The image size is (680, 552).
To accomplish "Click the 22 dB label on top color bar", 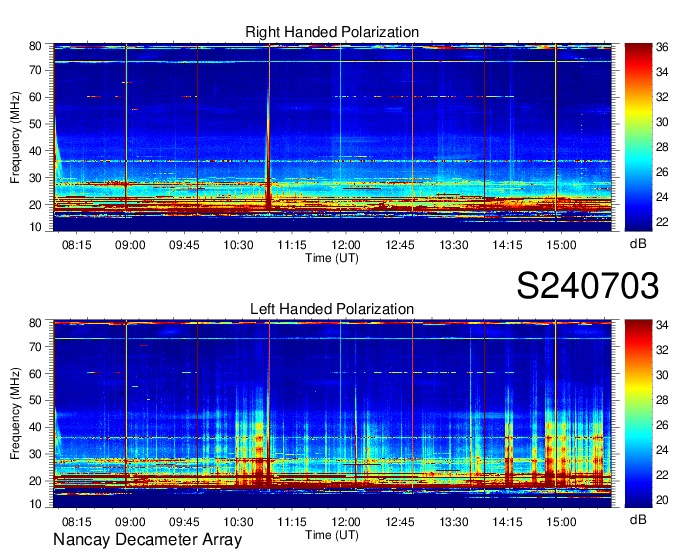I will [x=662, y=222].
